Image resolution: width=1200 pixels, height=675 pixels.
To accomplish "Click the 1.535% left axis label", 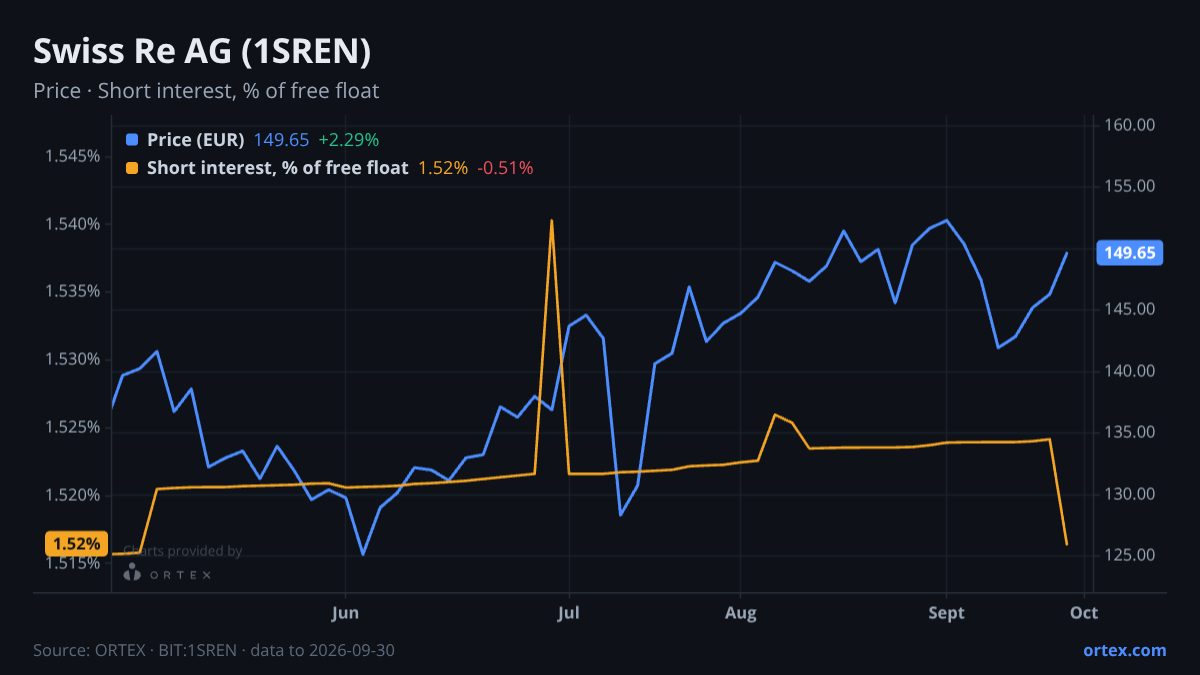I will click(x=73, y=291).
